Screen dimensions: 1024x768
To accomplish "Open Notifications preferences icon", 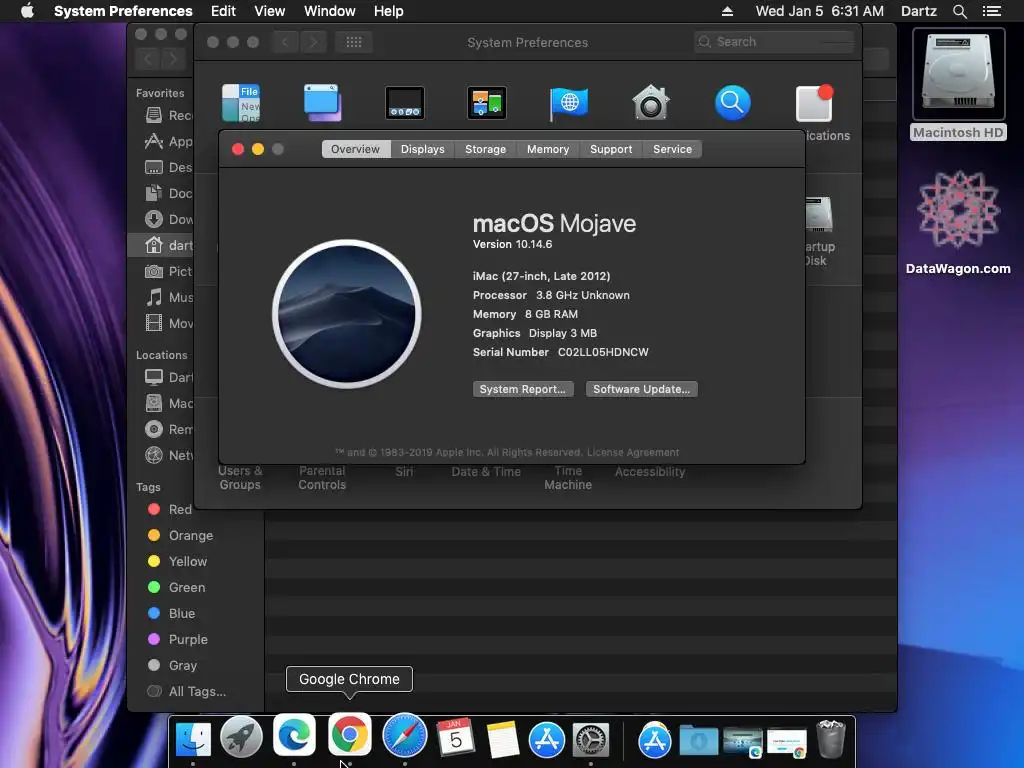I will coord(814,103).
